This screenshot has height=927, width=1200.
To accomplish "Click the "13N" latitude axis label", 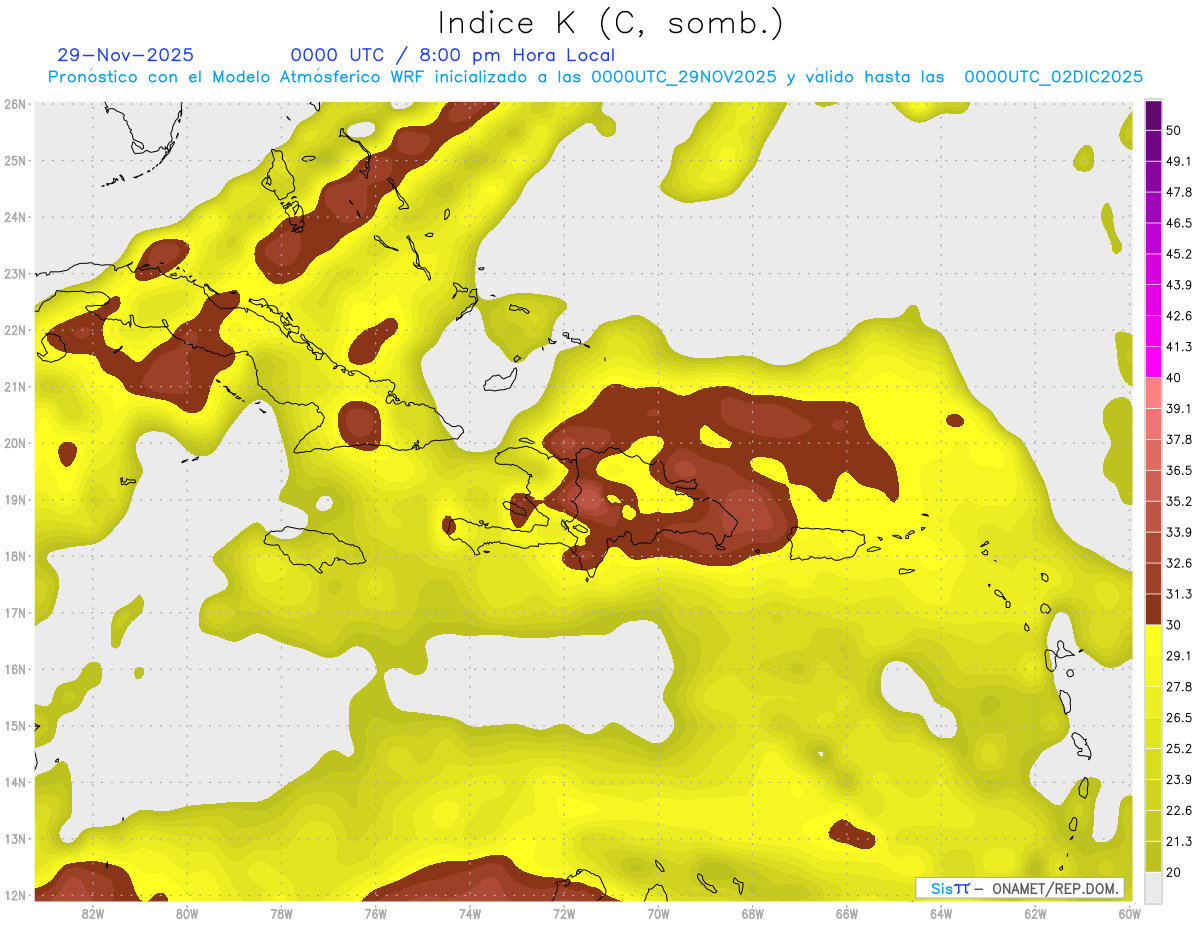I will 15,839.
